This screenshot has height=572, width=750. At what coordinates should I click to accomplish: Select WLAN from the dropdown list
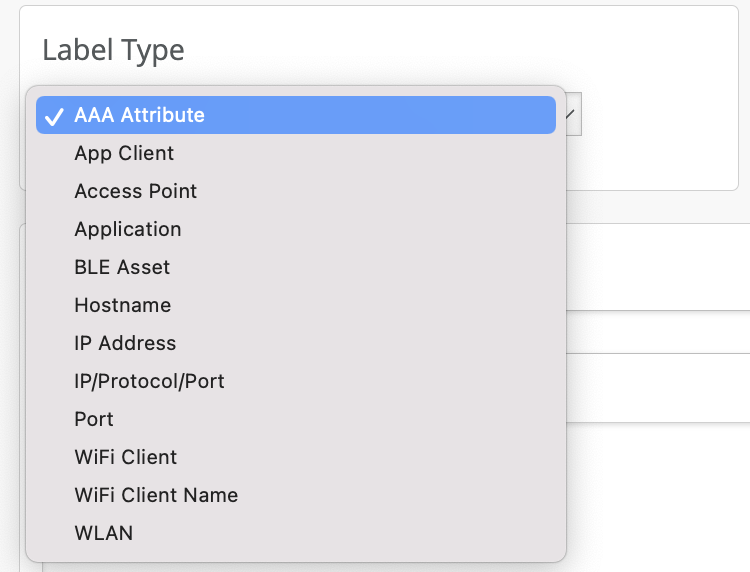coord(103,533)
